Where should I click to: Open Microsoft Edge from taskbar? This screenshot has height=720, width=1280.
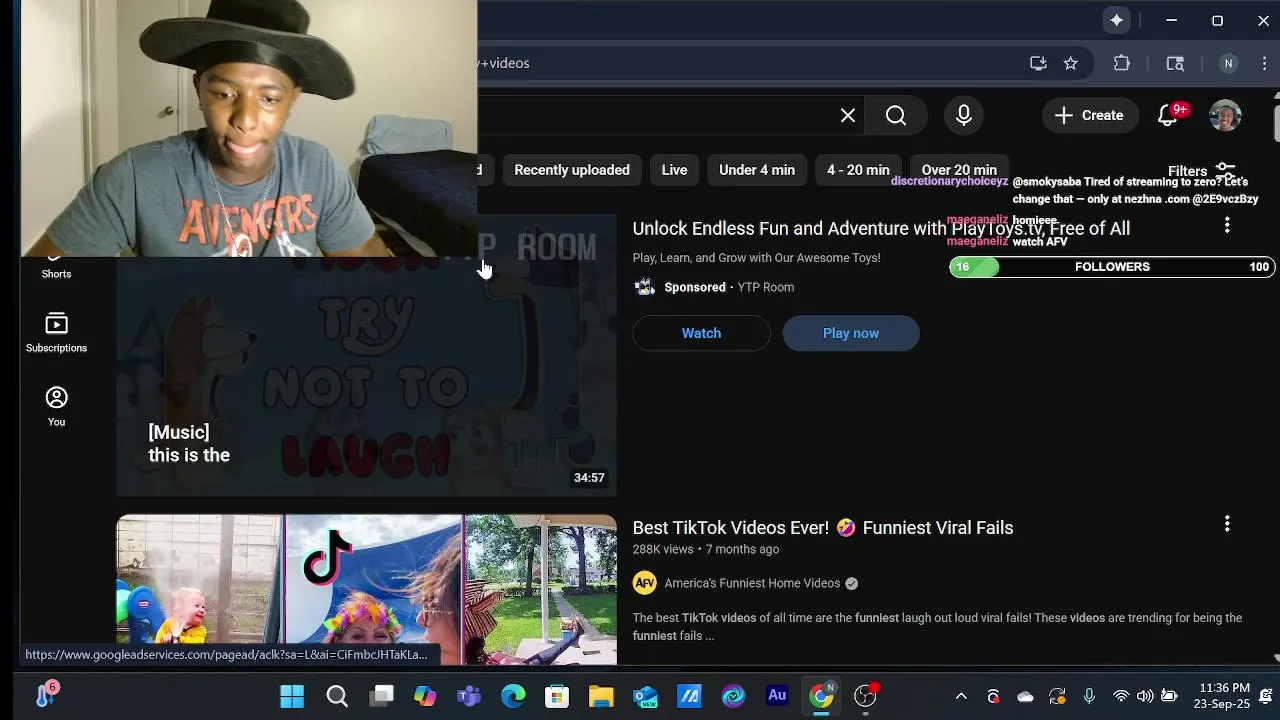click(513, 696)
